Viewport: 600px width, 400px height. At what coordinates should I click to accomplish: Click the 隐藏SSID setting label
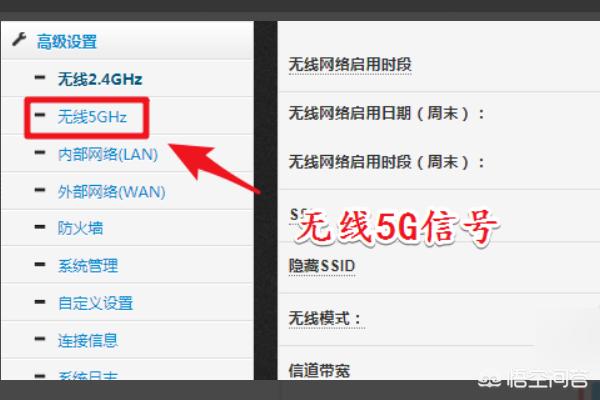[x=322, y=266]
